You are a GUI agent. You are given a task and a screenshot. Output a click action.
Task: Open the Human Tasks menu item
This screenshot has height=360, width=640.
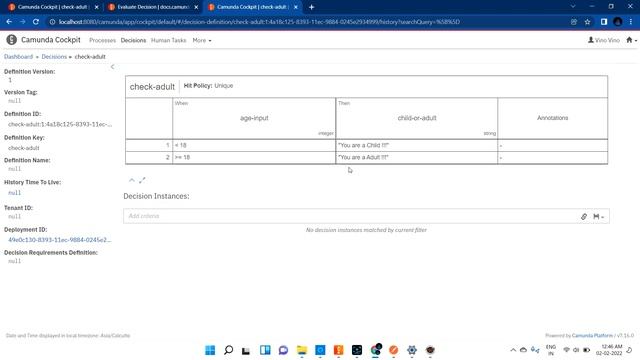tap(169, 40)
